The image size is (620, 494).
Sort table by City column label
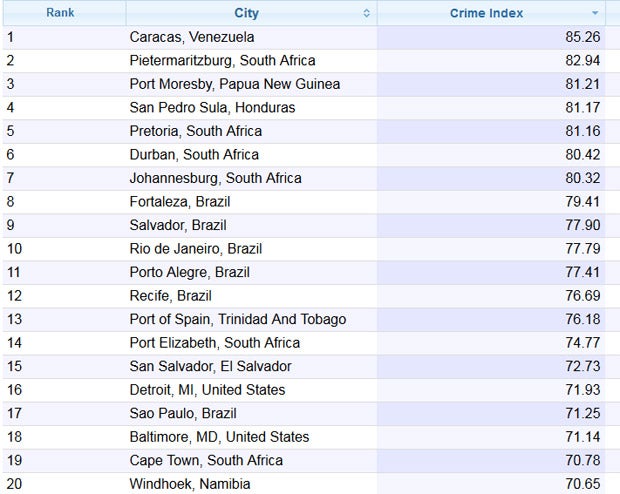[x=246, y=13]
